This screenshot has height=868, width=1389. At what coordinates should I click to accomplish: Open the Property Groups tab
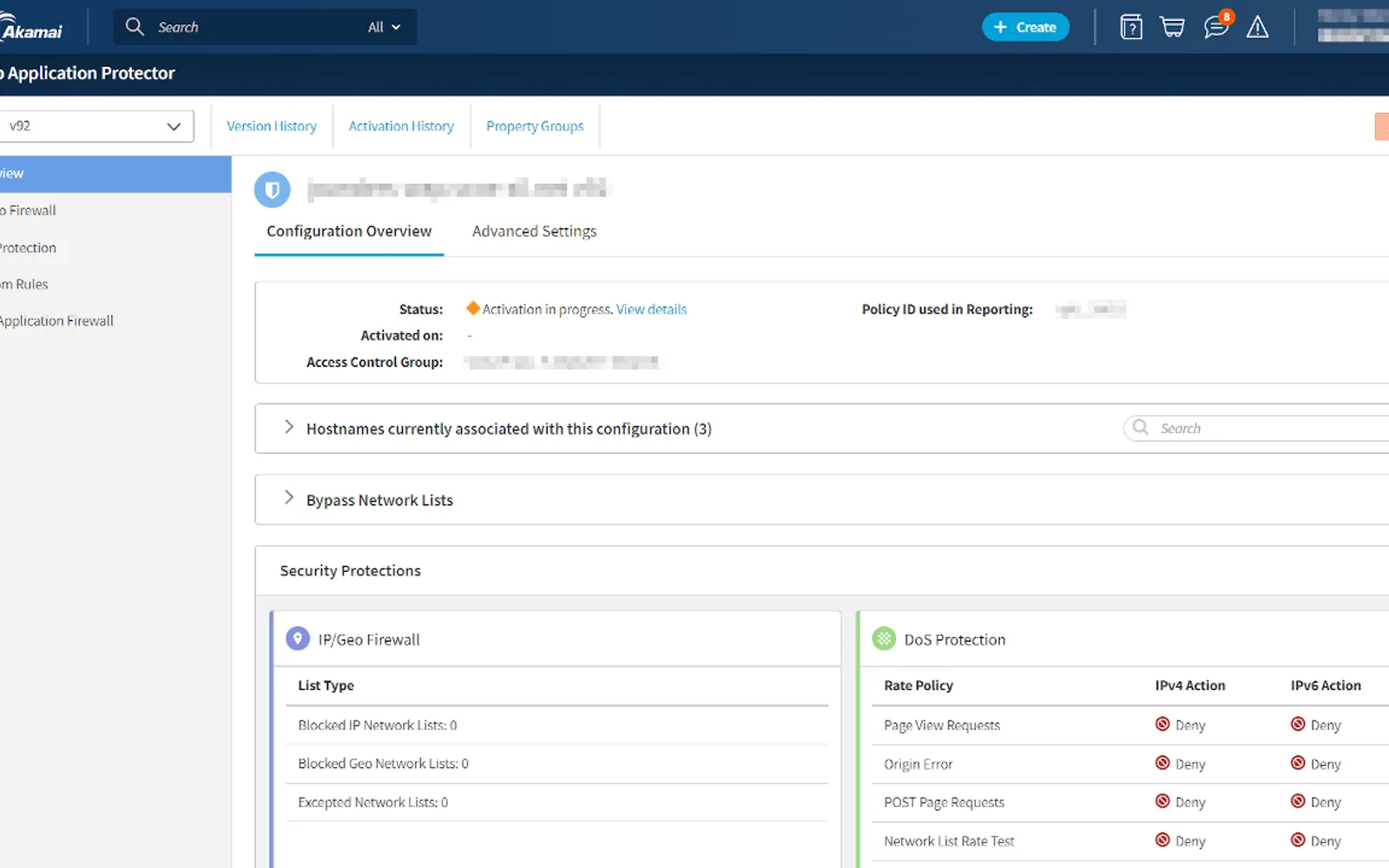click(535, 126)
